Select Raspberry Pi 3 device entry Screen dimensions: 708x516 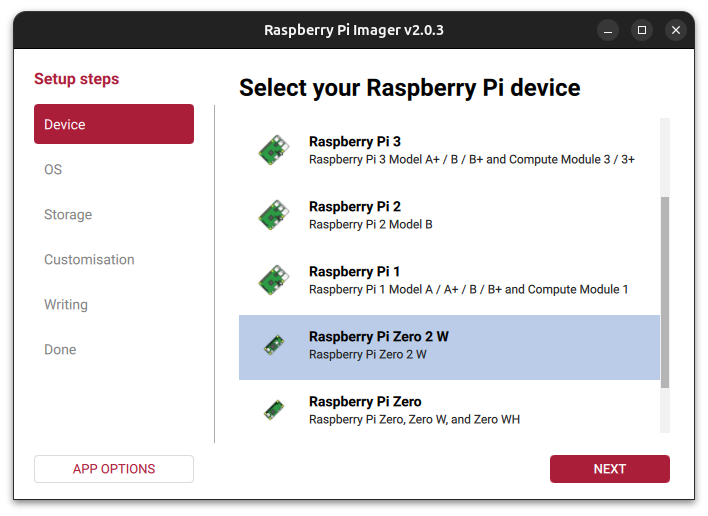click(354, 142)
